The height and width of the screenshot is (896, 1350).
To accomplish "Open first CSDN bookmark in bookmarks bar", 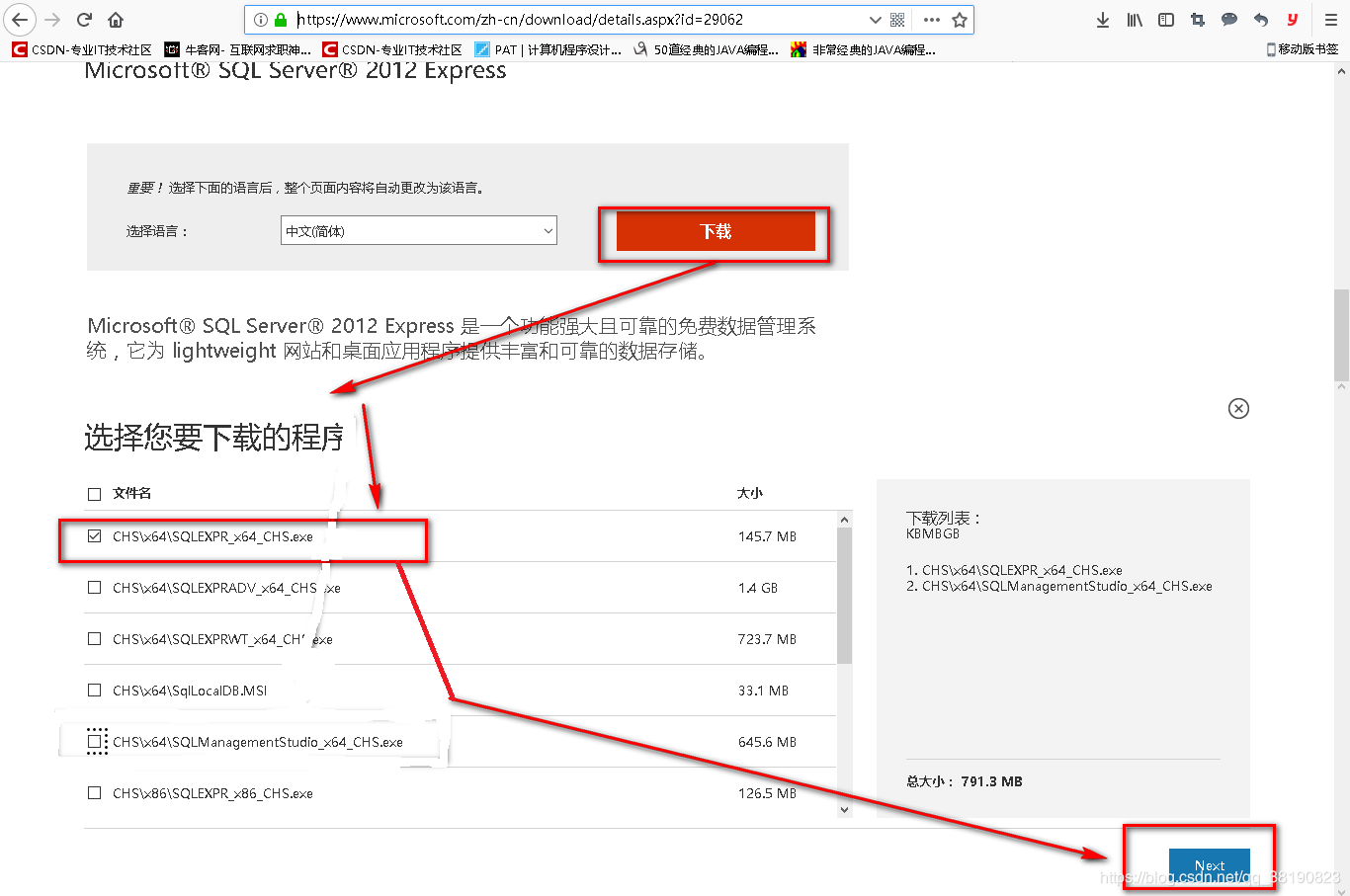I will click(82, 49).
